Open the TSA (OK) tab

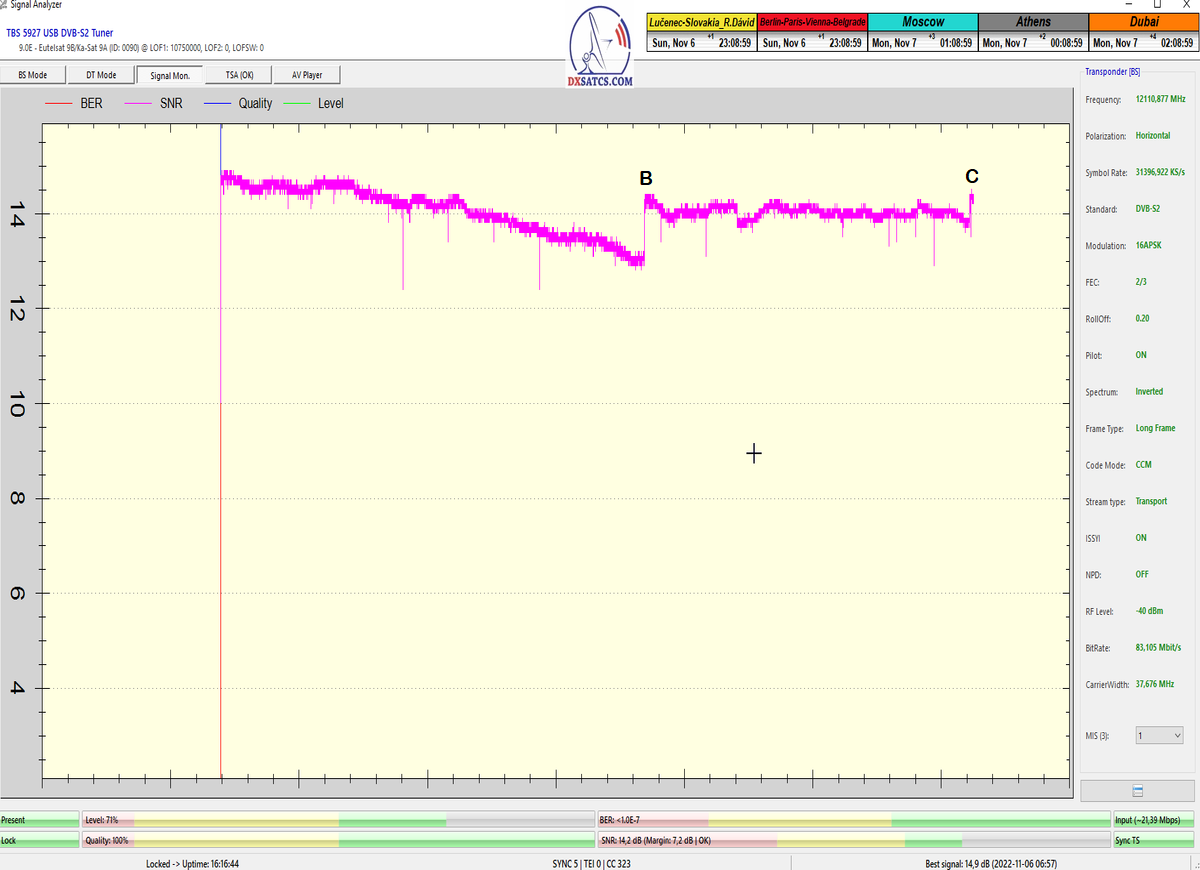point(238,75)
